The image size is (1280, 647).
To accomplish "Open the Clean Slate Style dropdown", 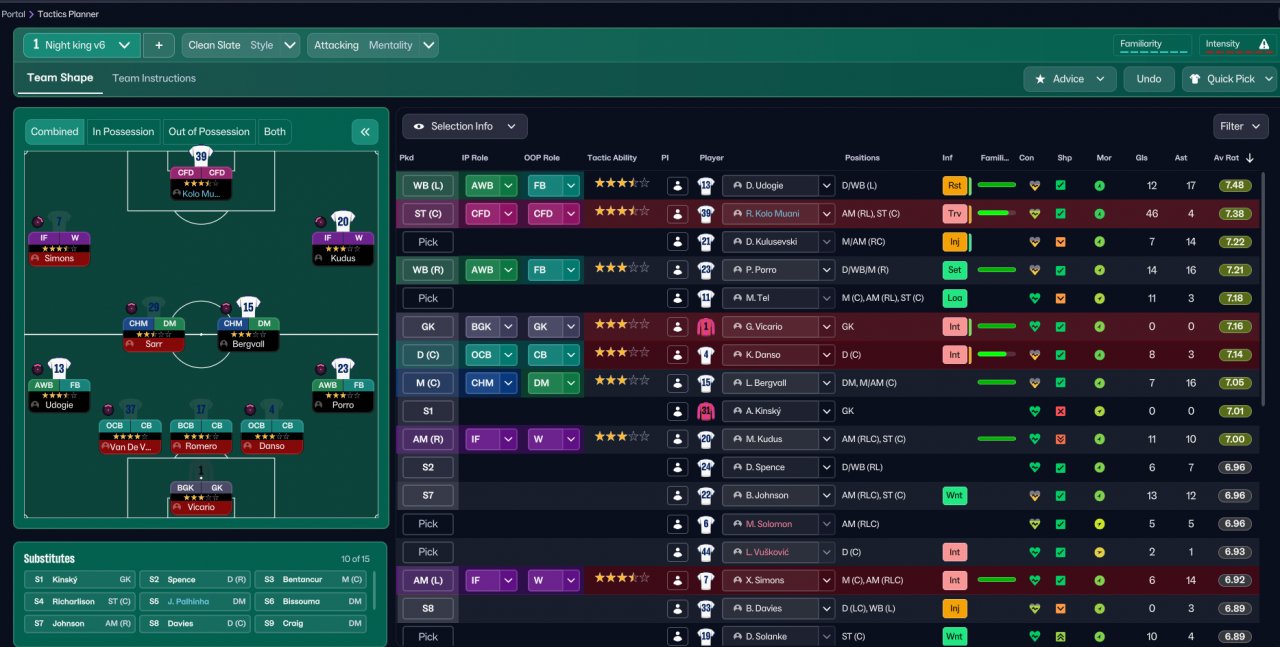I will point(241,45).
